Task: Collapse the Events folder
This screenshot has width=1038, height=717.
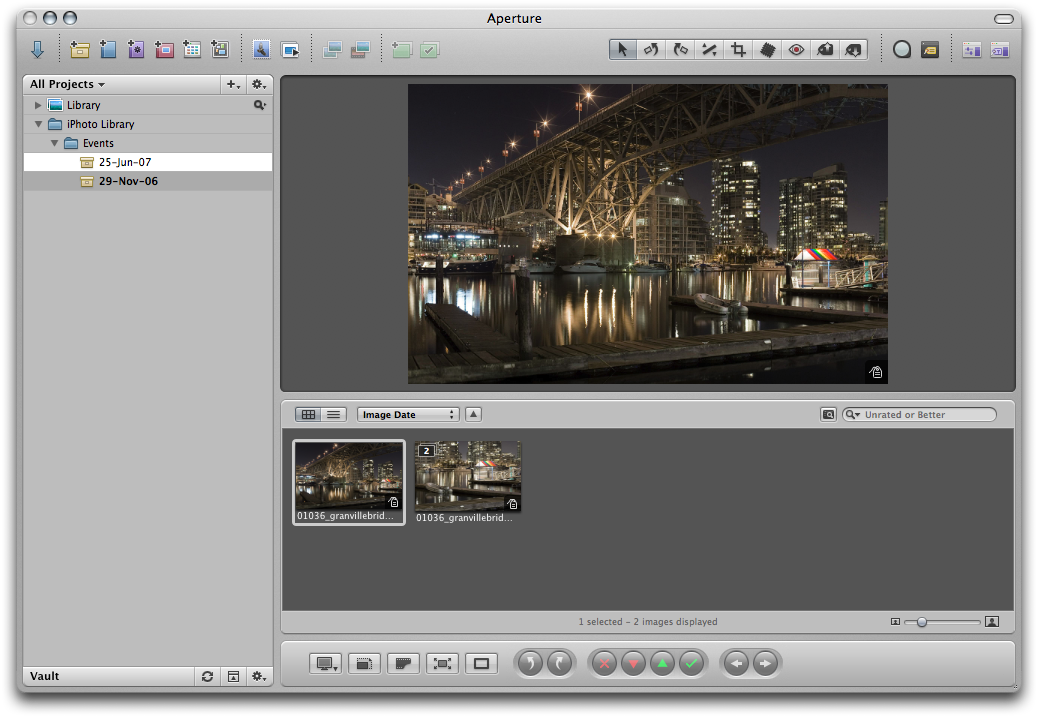Action: [54, 143]
